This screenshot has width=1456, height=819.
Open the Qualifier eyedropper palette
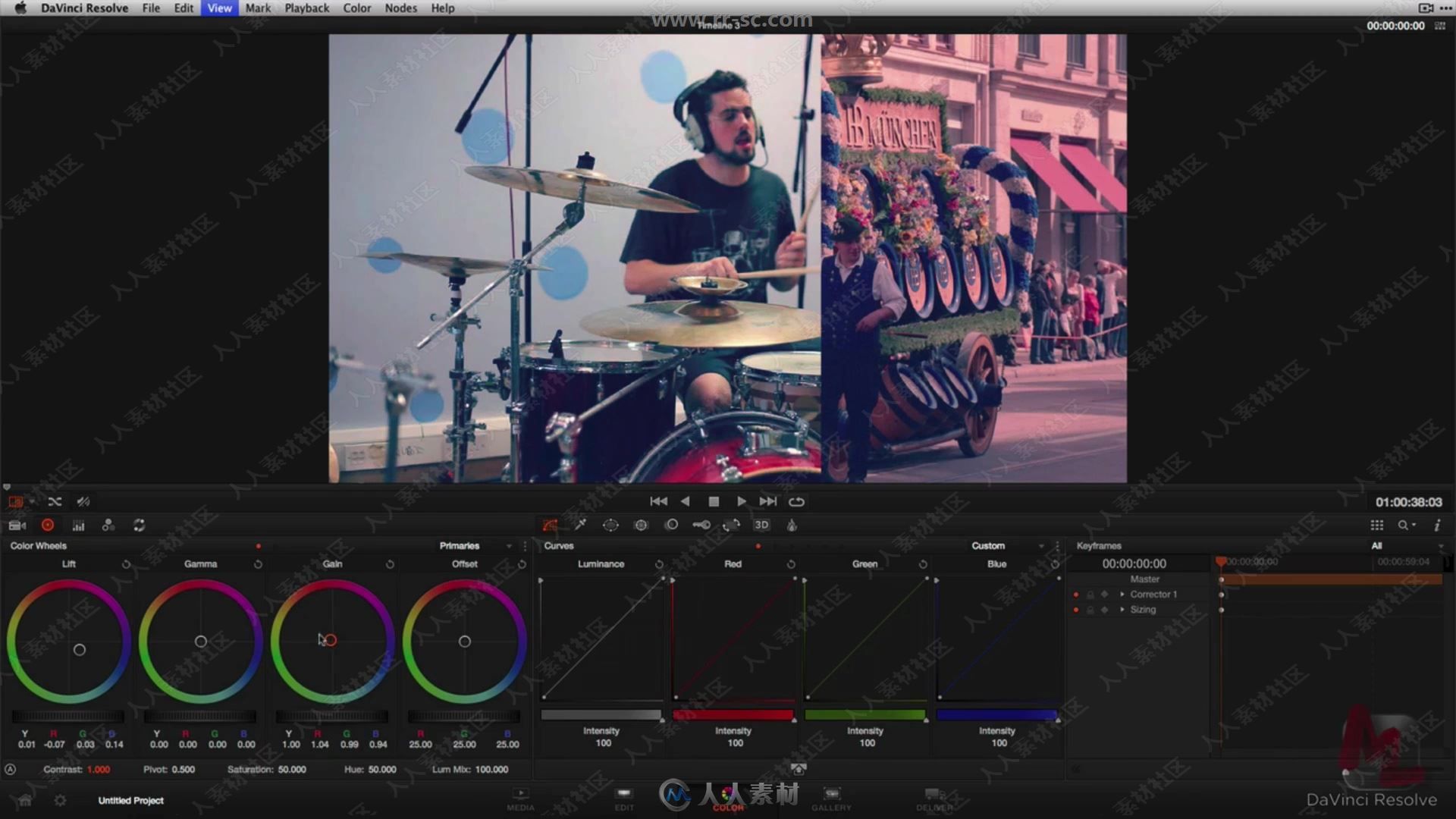[x=580, y=525]
